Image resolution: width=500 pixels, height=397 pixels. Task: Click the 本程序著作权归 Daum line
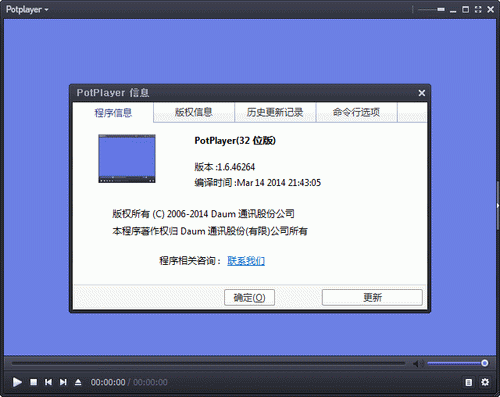[x=210, y=231]
